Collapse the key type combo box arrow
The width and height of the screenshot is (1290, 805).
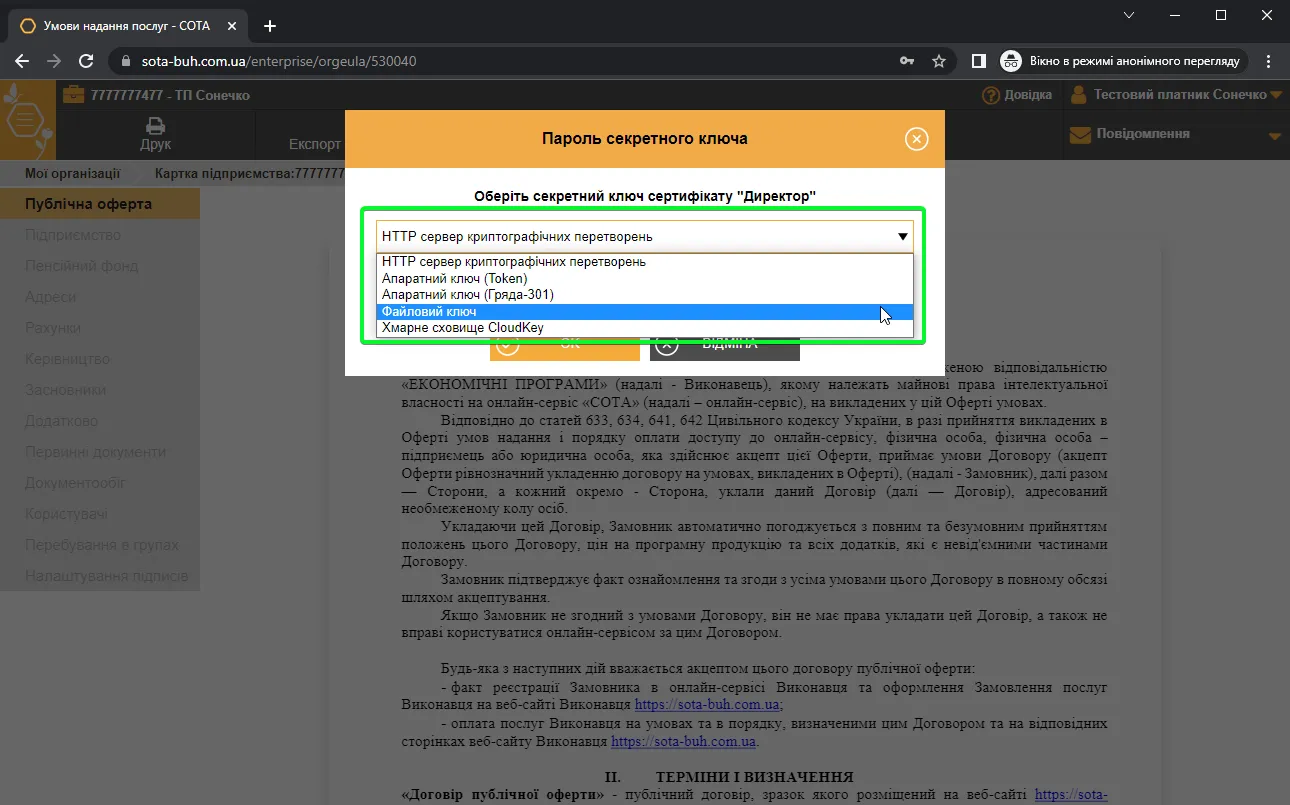click(902, 237)
